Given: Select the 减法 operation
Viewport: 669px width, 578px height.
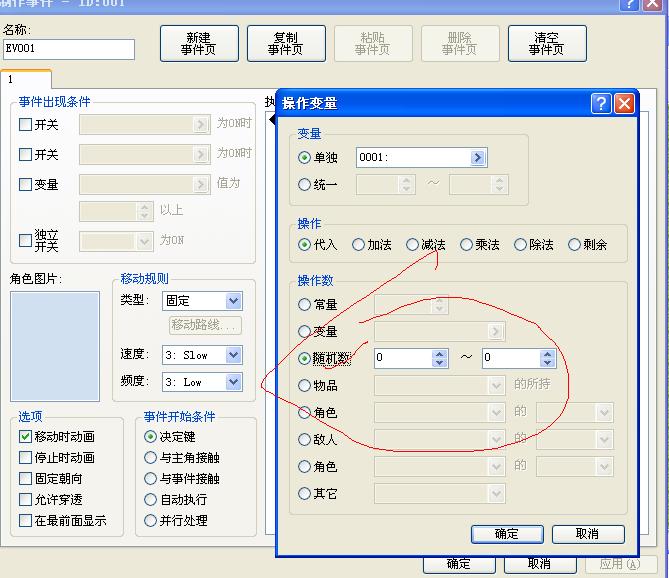Looking at the screenshot, I should click(x=412, y=245).
